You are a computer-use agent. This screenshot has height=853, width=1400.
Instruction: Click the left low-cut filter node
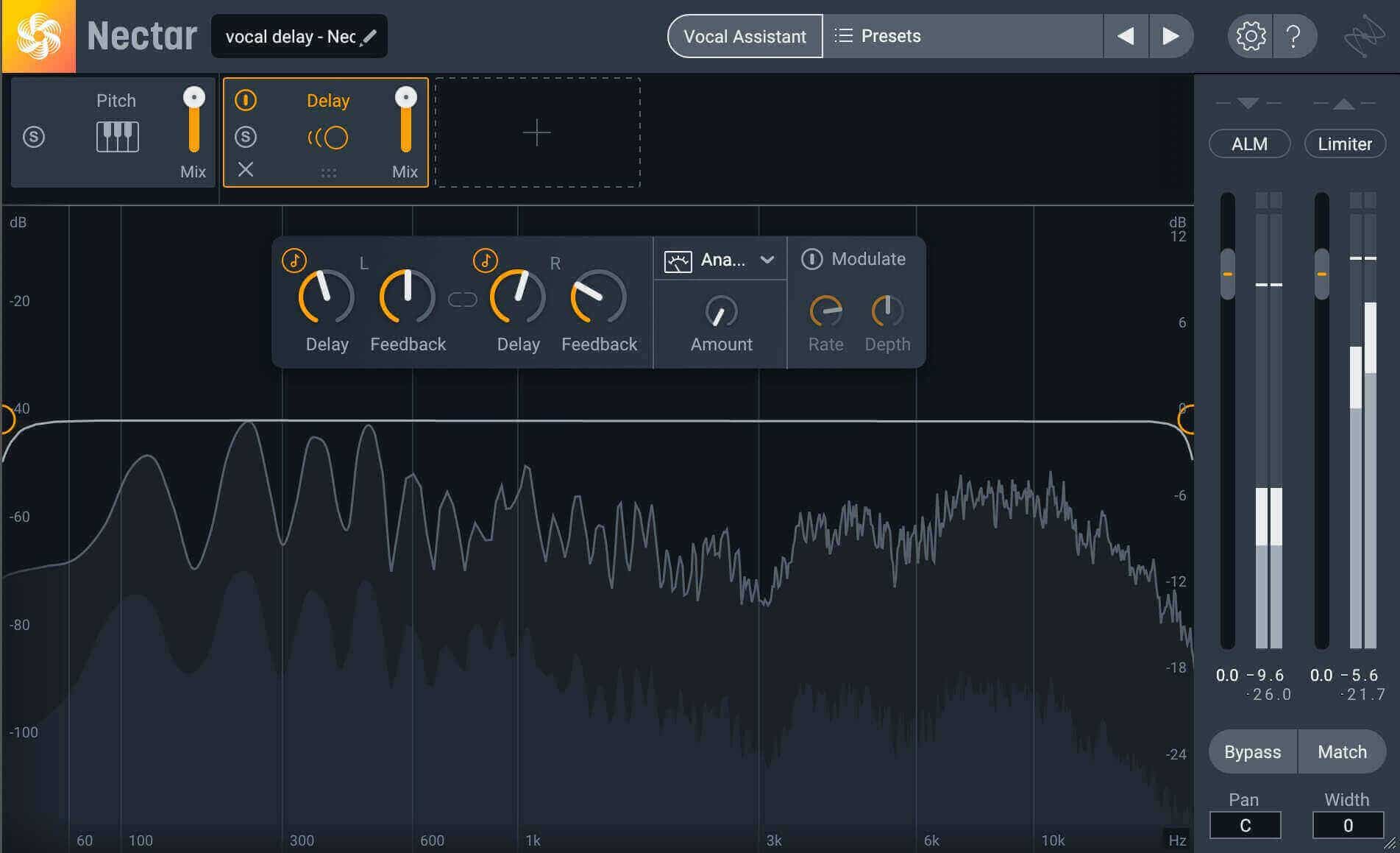point(6,419)
